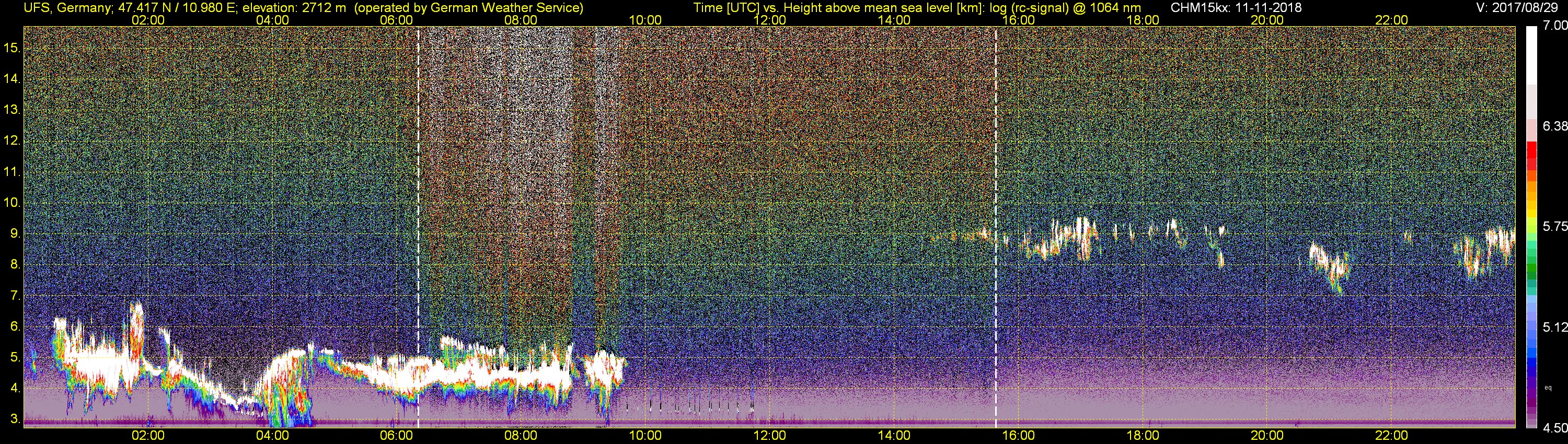
Task: Click the 13 km height axis label
Action: 12,110
